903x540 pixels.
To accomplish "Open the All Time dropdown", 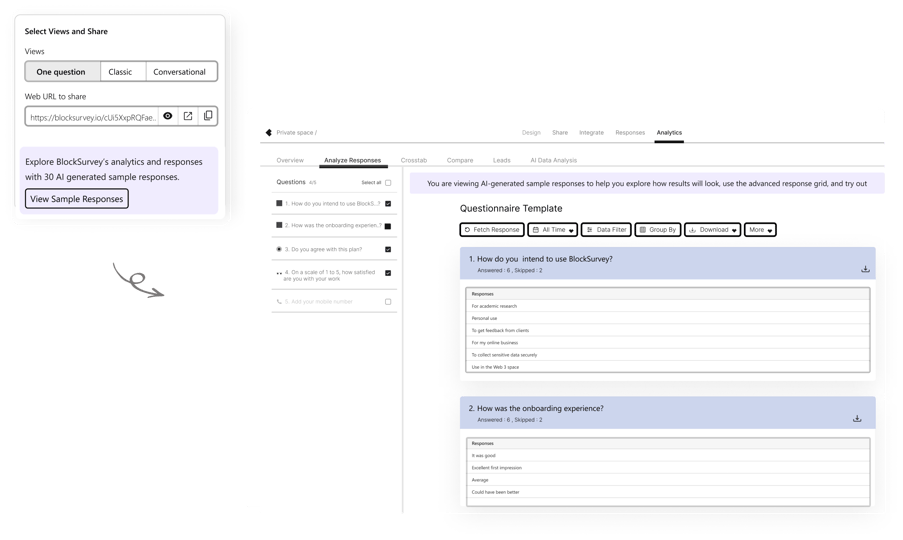I will pos(552,230).
